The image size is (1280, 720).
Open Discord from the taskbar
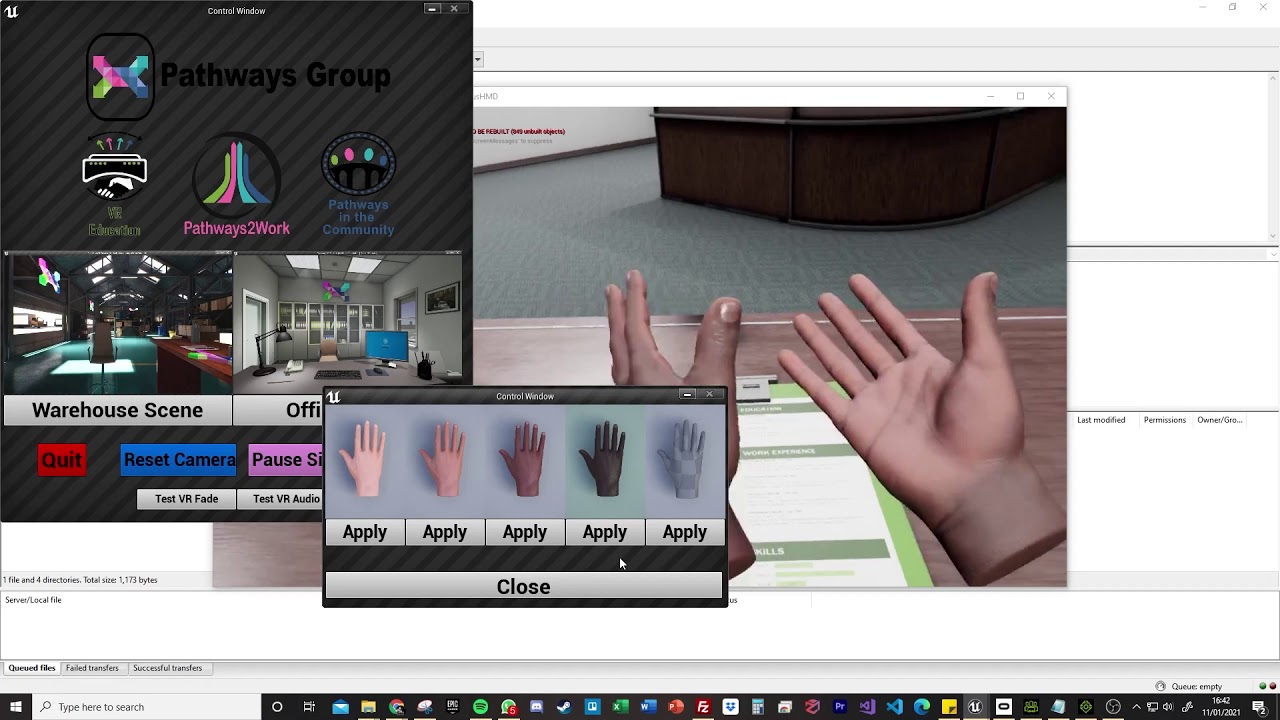(536, 707)
